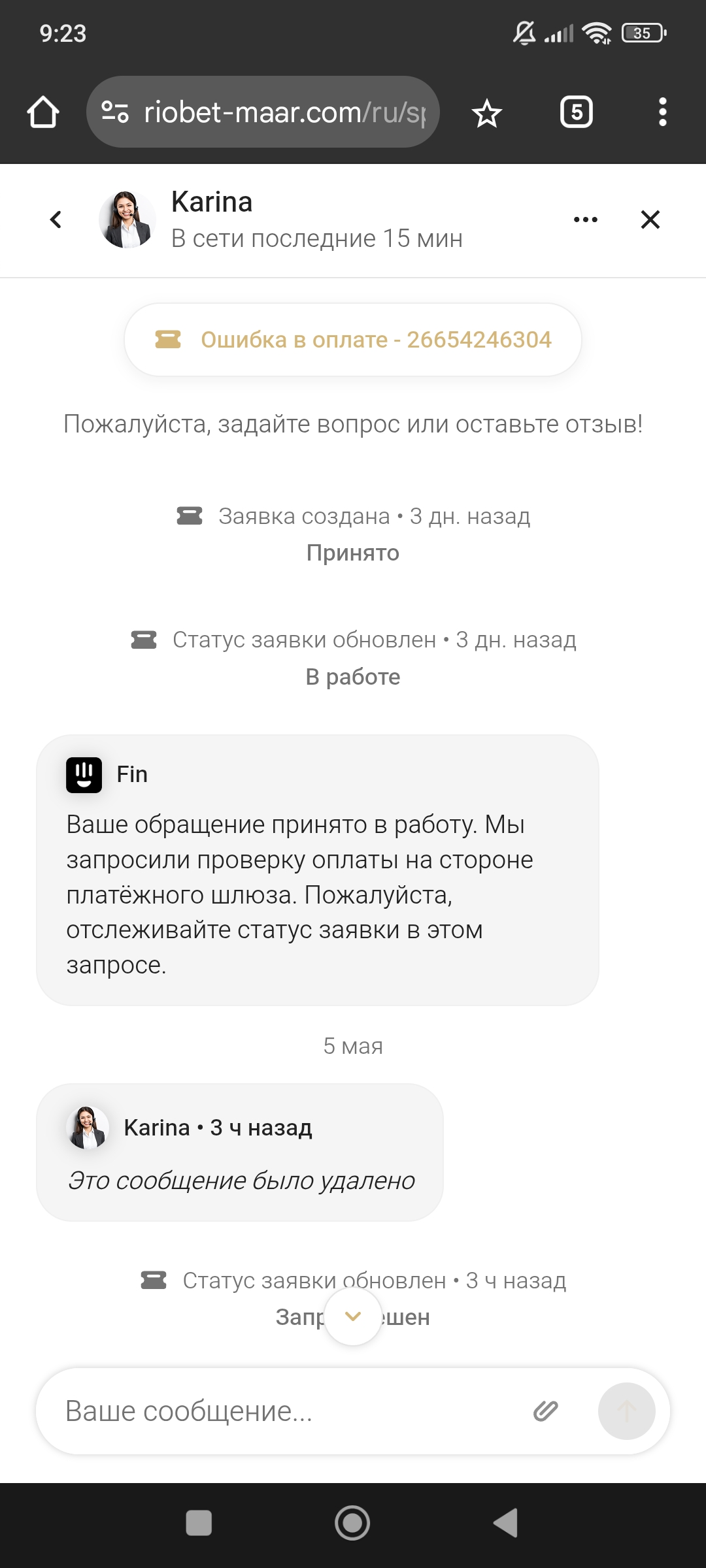
Task: Tap the Android recent apps square
Action: (x=199, y=1523)
